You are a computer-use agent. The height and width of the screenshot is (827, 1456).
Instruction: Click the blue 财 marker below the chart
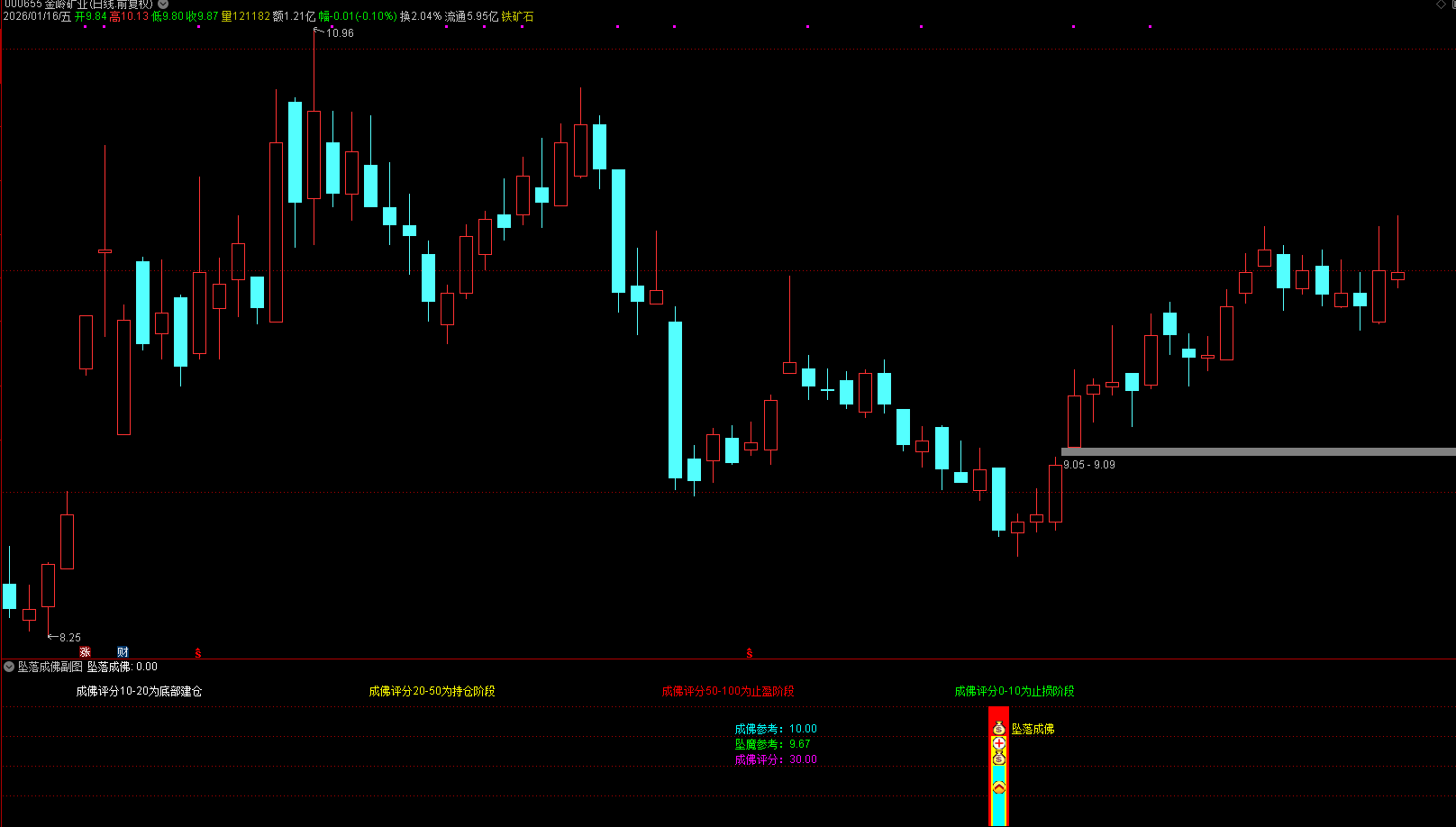pyautogui.click(x=123, y=652)
